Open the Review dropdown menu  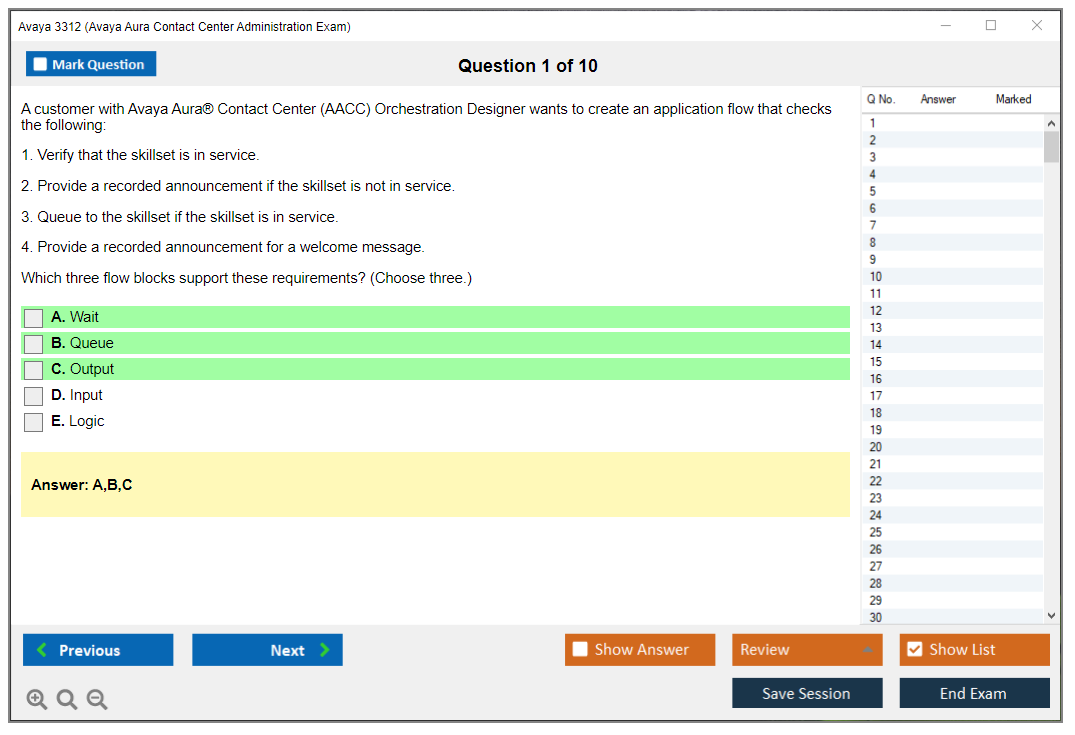(x=807, y=650)
